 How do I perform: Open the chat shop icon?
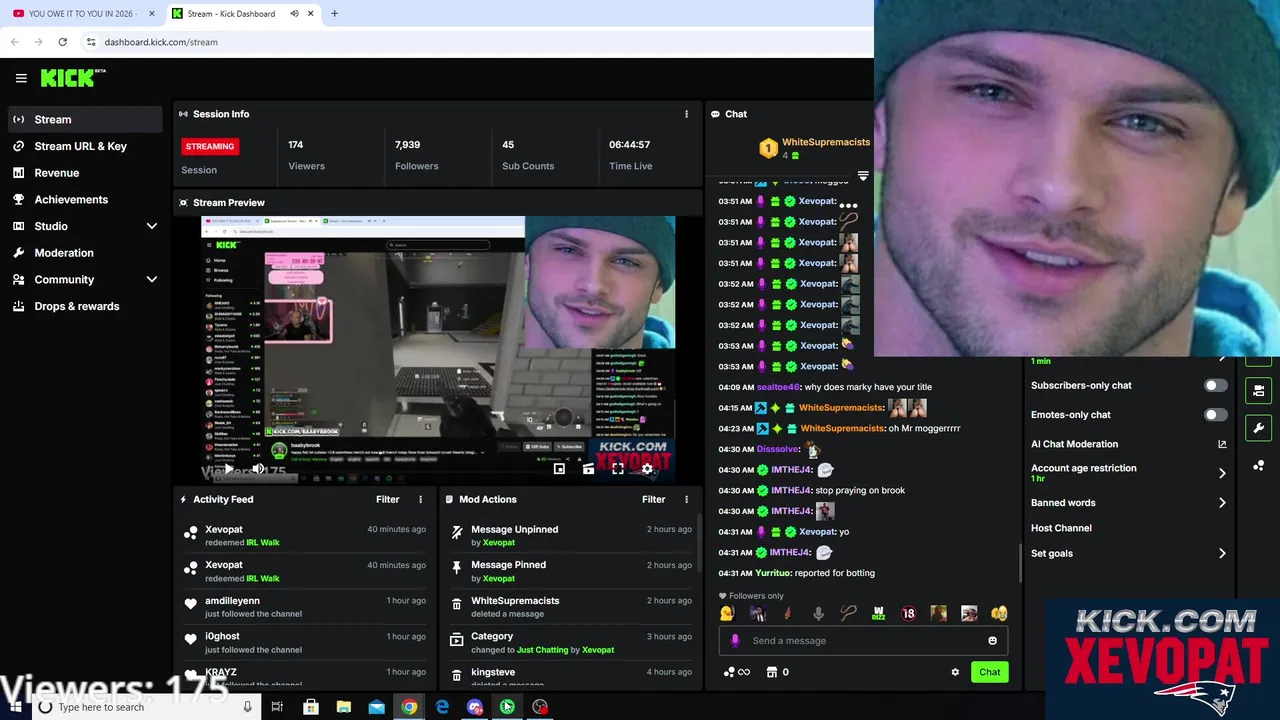click(777, 672)
